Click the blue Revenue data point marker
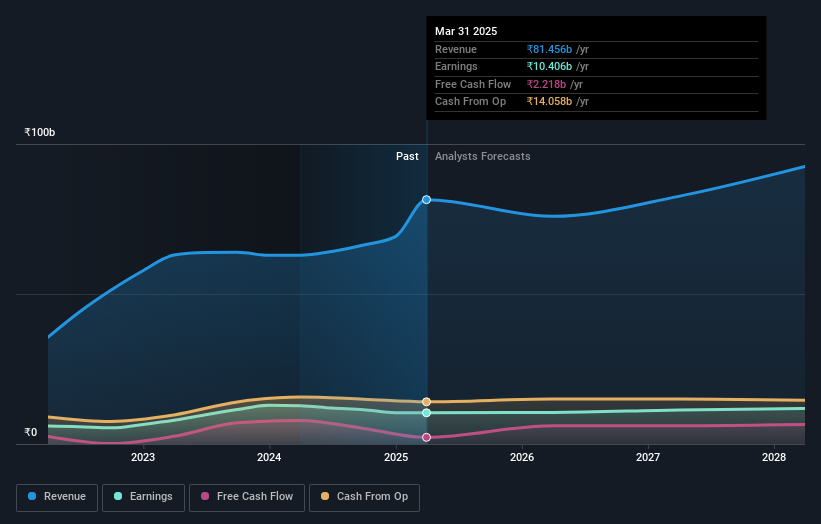Image resolution: width=821 pixels, height=524 pixels. (x=427, y=199)
